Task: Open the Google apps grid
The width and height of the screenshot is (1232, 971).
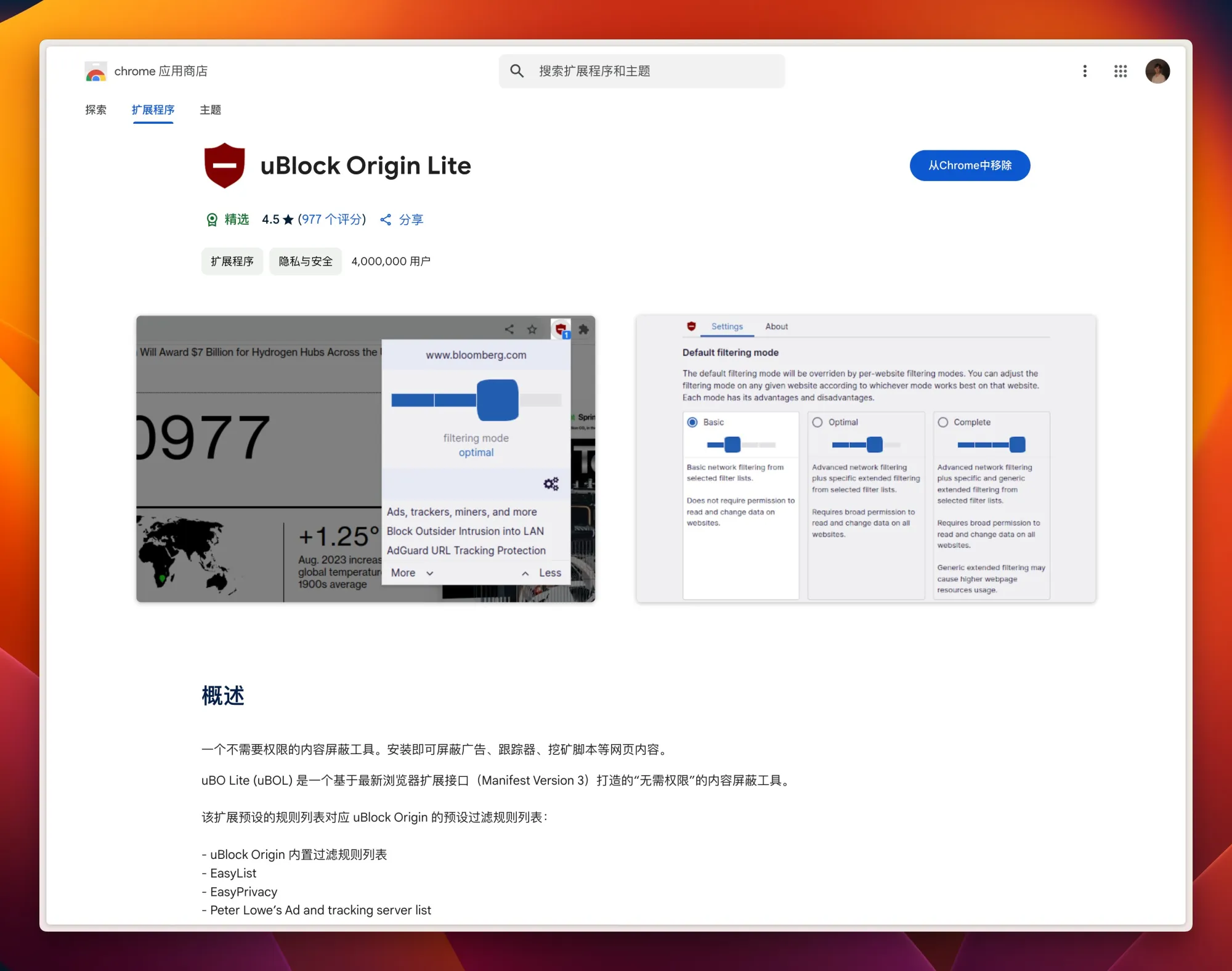Action: [1121, 71]
